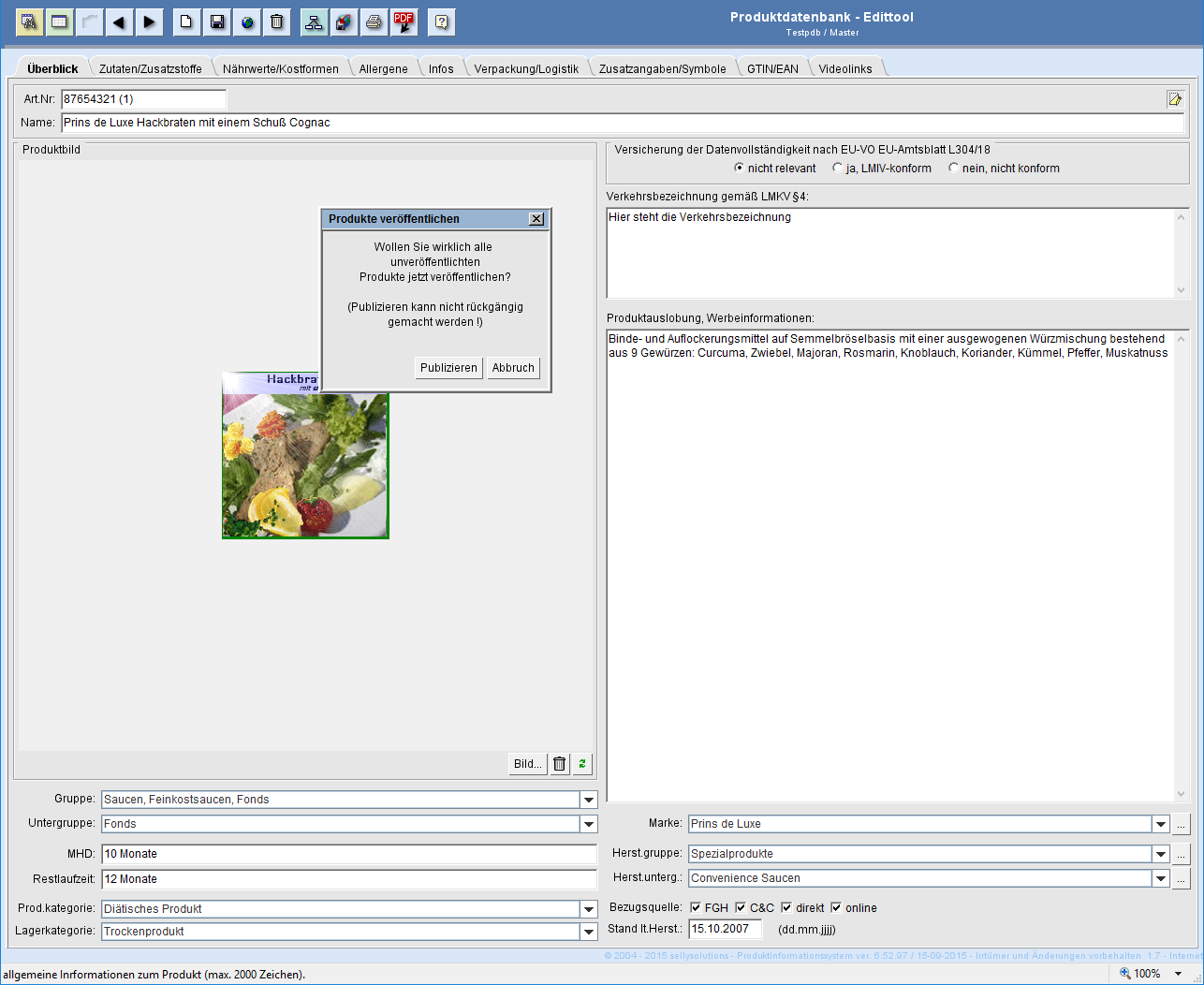1204x985 pixels.
Task: Save product with floppy disk icon
Action: [217, 22]
